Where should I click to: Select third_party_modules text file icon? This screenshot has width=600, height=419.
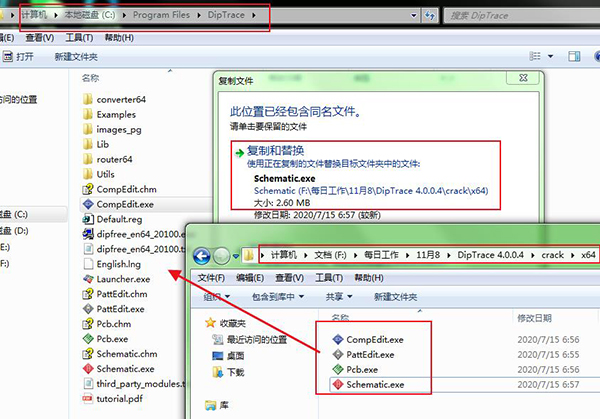pyautogui.click(x=88, y=383)
